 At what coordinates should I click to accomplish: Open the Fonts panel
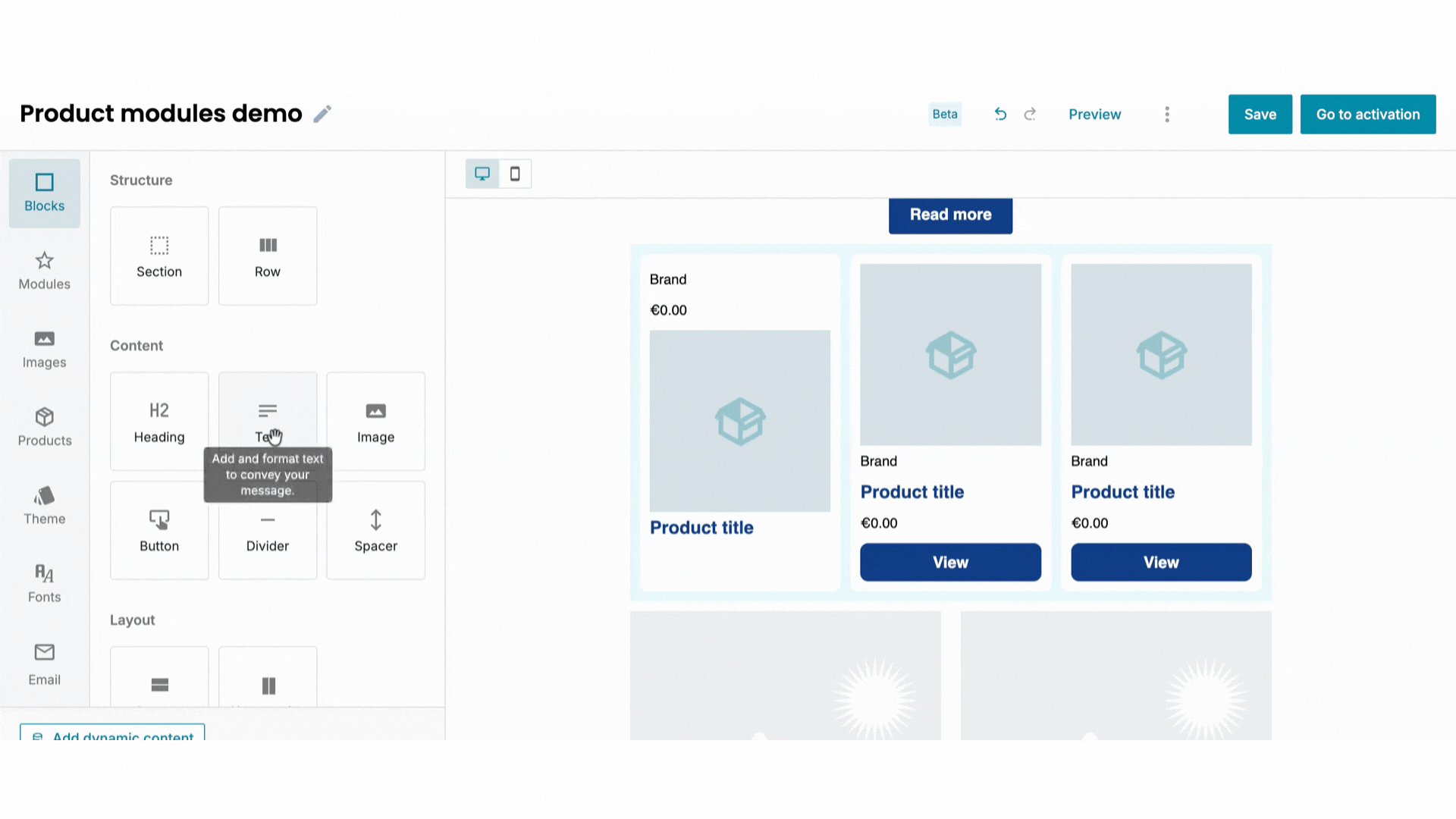pyautogui.click(x=44, y=583)
